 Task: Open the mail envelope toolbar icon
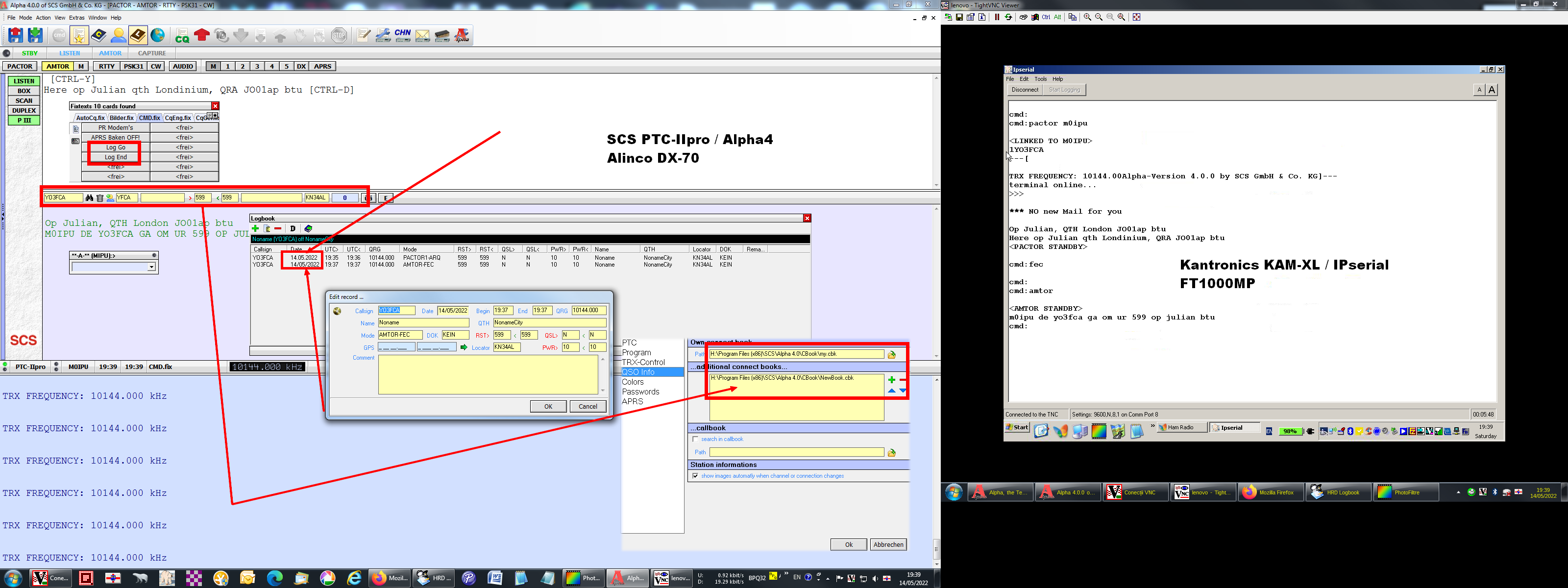[x=422, y=36]
